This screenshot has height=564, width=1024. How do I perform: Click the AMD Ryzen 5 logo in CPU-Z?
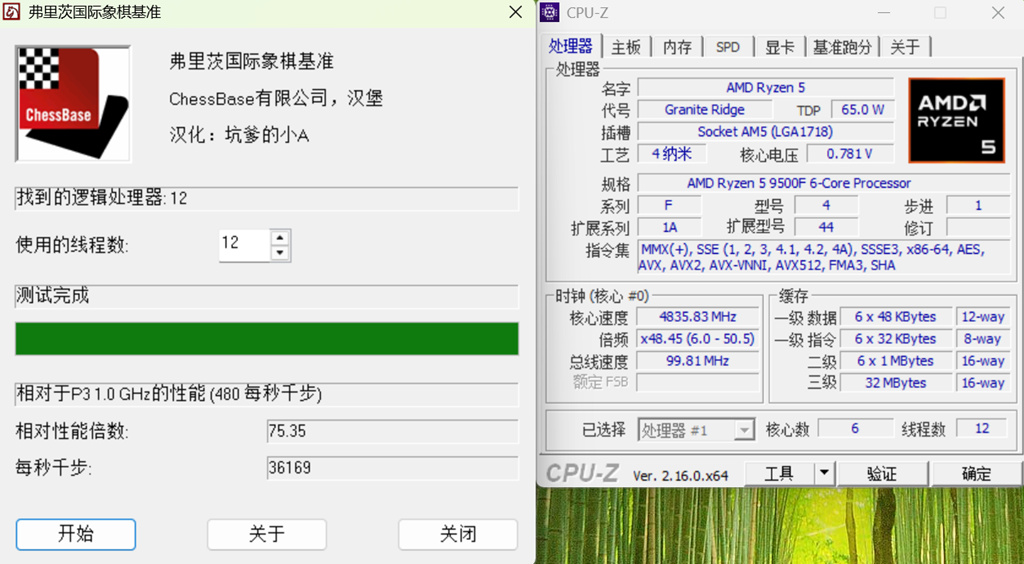pos(956,120)
